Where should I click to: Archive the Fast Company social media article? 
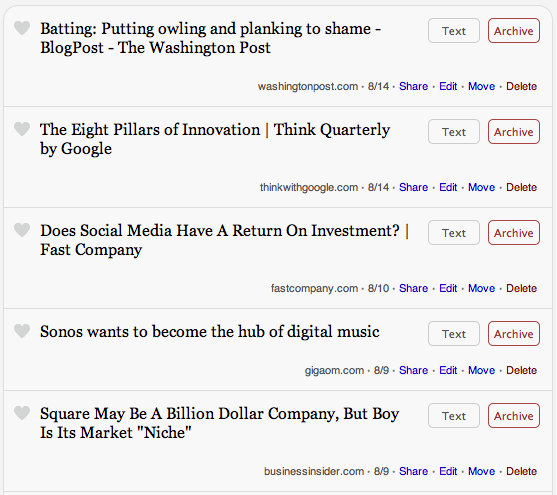click(x=514, y=233)
